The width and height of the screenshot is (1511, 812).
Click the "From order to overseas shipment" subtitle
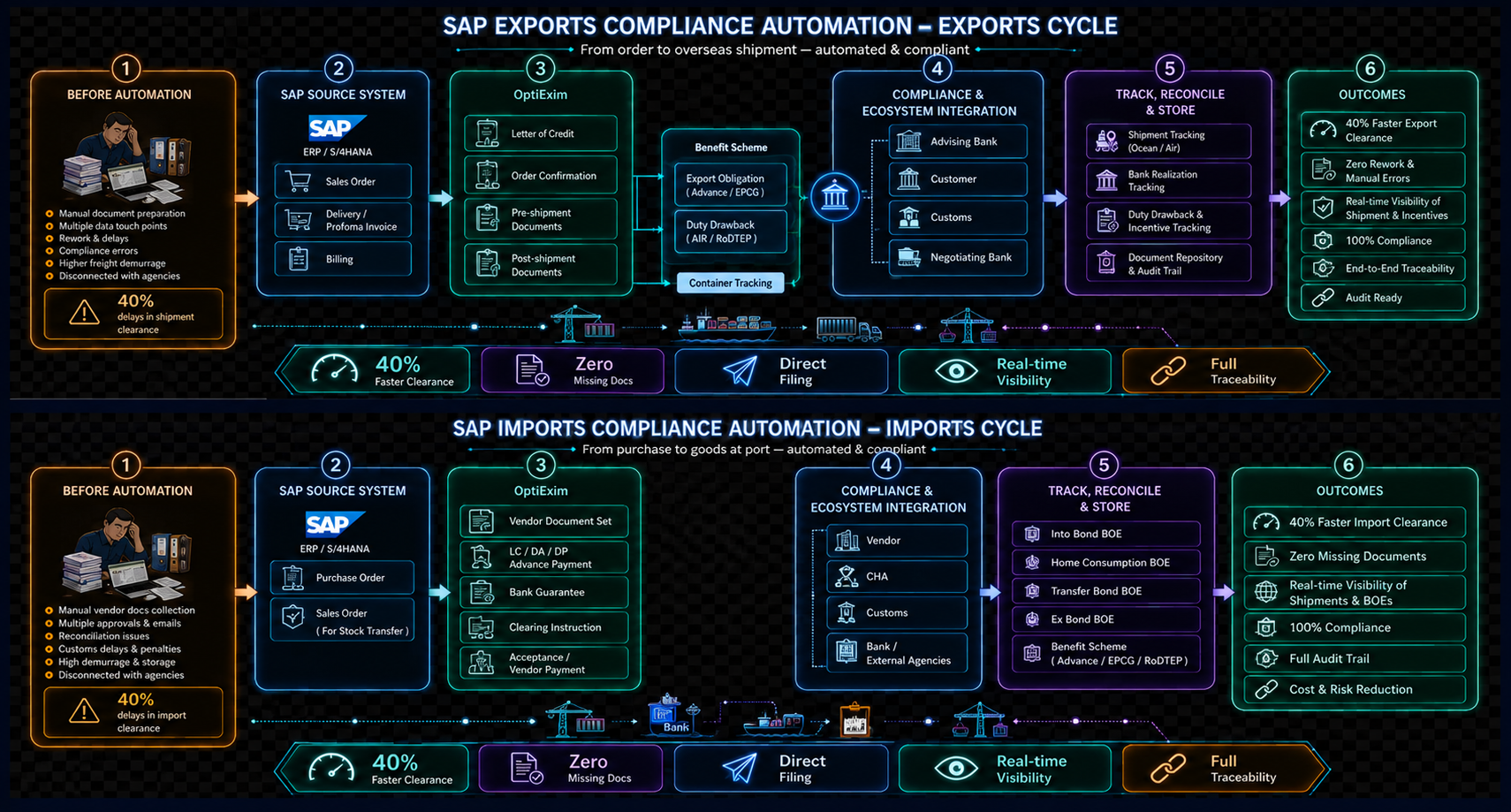click(x=775, y=49)
